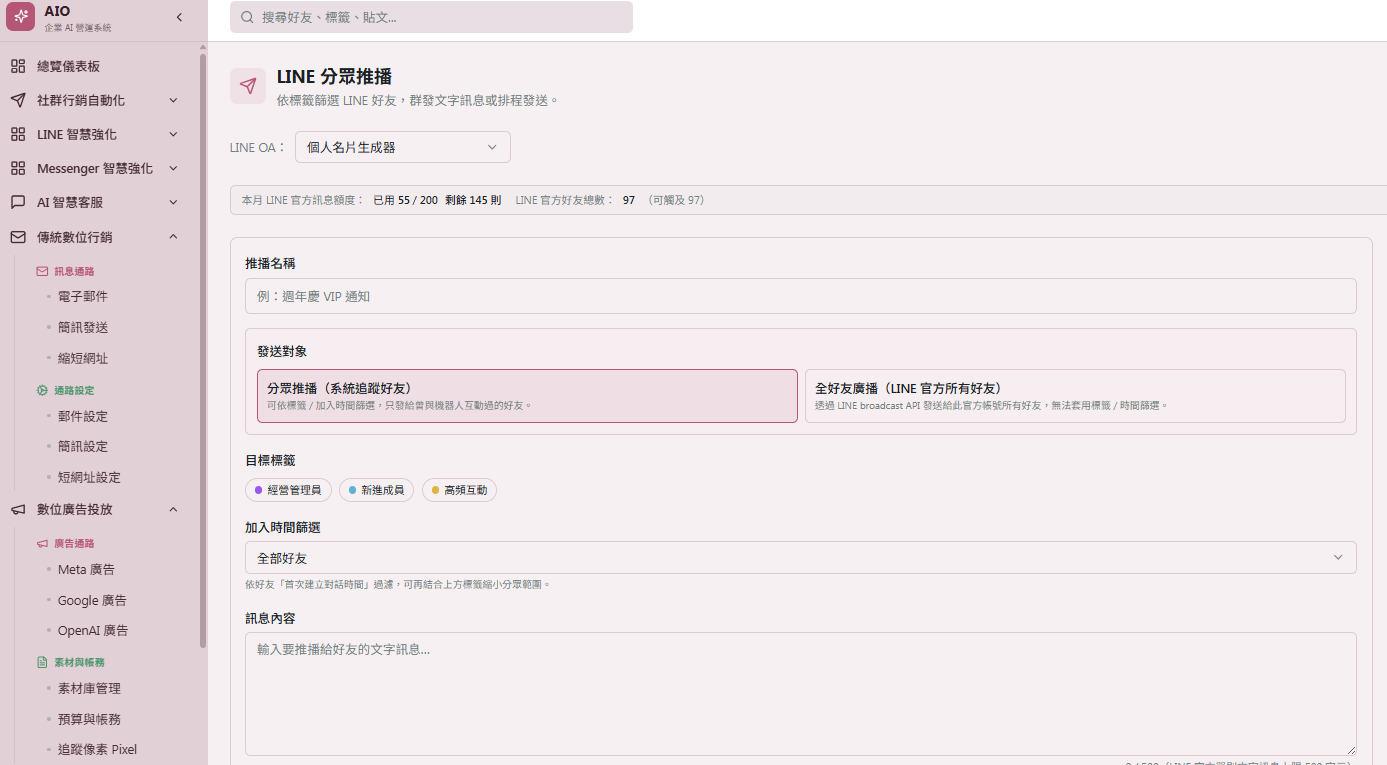Open 簡訊發送 in the sidebar
Viewport: 1387px width, 765px height.
[83, 327]
